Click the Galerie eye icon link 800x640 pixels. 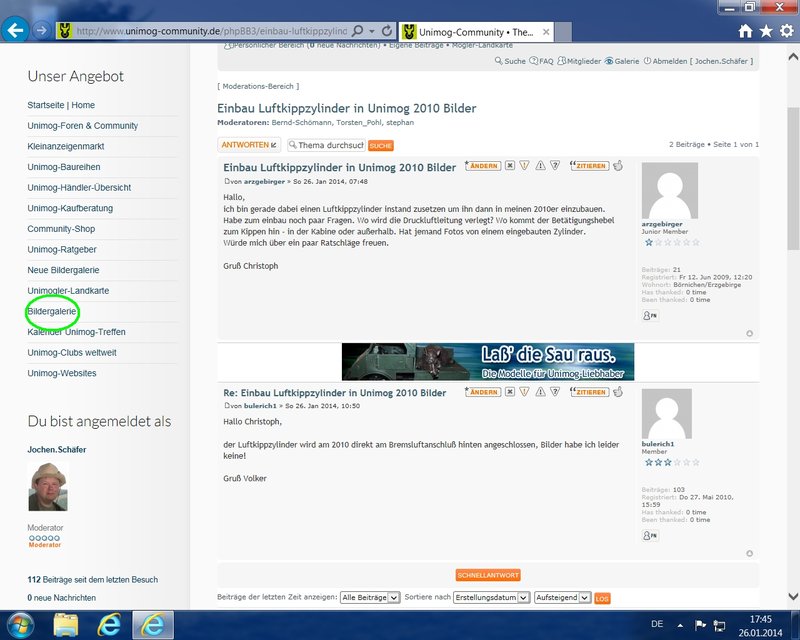coord(621,61)
